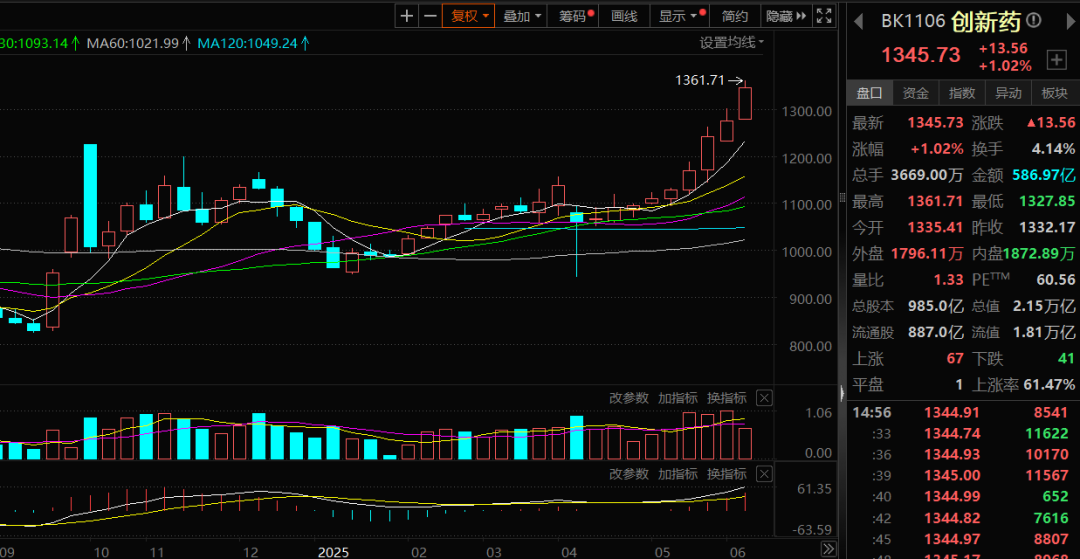Switch to the 资金 tab
Viewport: 1080px width, 559px height.
tap(916, 93)
